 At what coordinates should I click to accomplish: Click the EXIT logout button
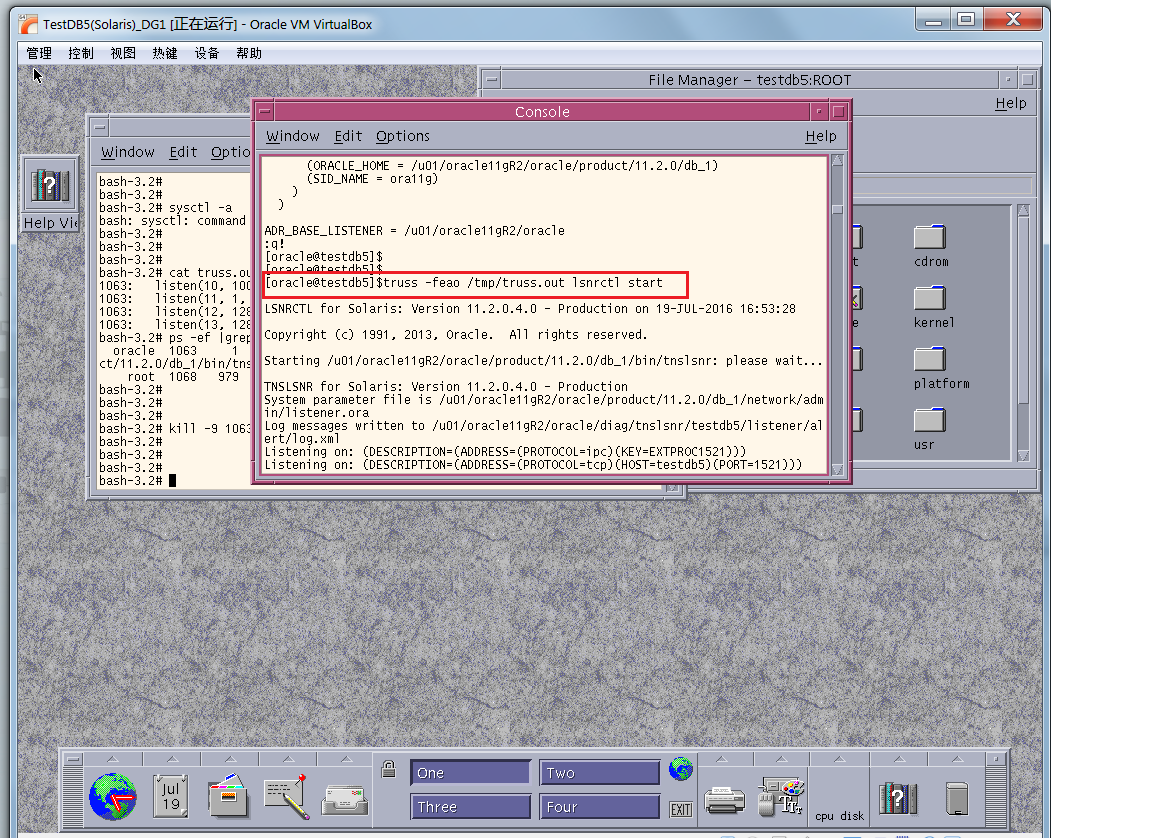pyautogui.click(x=681, y=809)
